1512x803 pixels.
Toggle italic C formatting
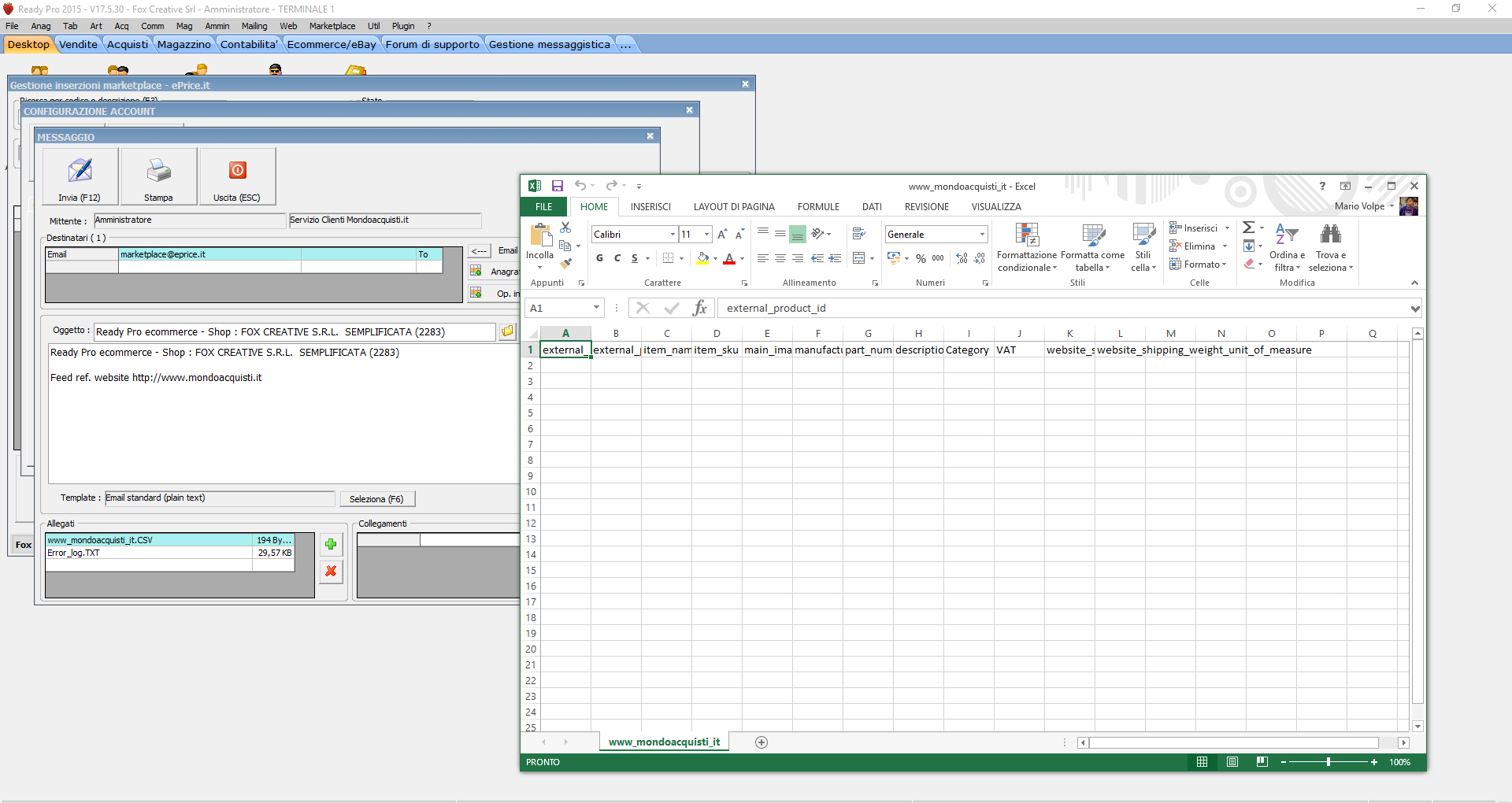click(x=617, y=258)
